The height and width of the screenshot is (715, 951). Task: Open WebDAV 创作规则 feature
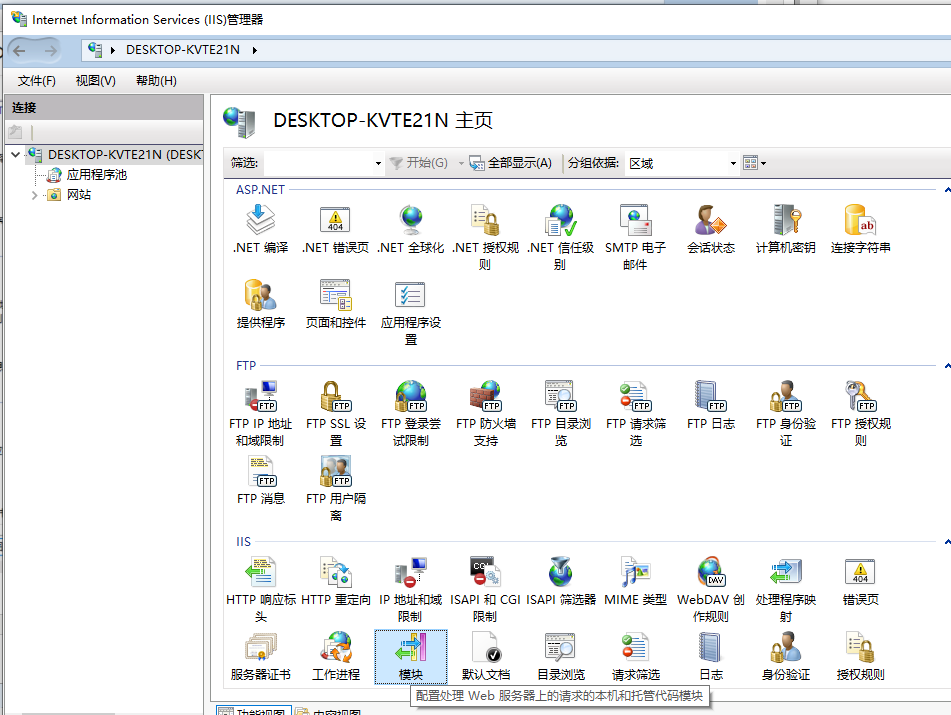click(710, 589)
